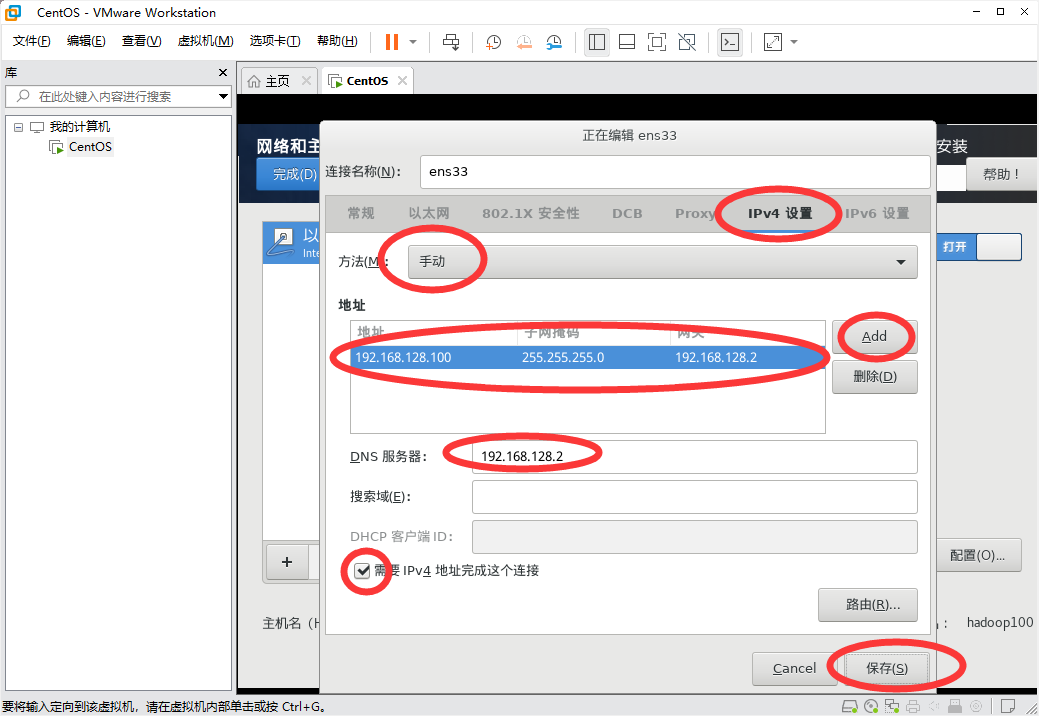The width and height of the screenshot is (1039, 716).
Task: Click the Ethernet device icon in list
Action: coord(282,242)
